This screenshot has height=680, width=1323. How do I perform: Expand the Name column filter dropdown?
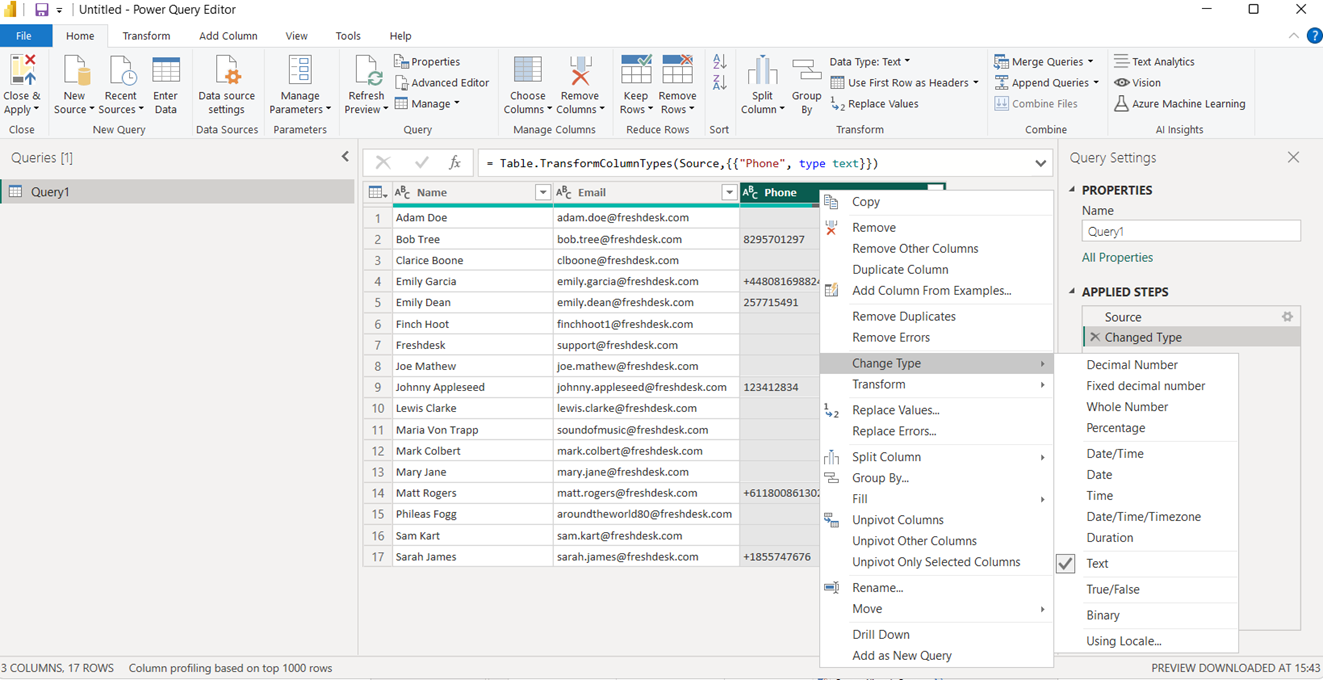pyautogui.click(x=543, y=193)
